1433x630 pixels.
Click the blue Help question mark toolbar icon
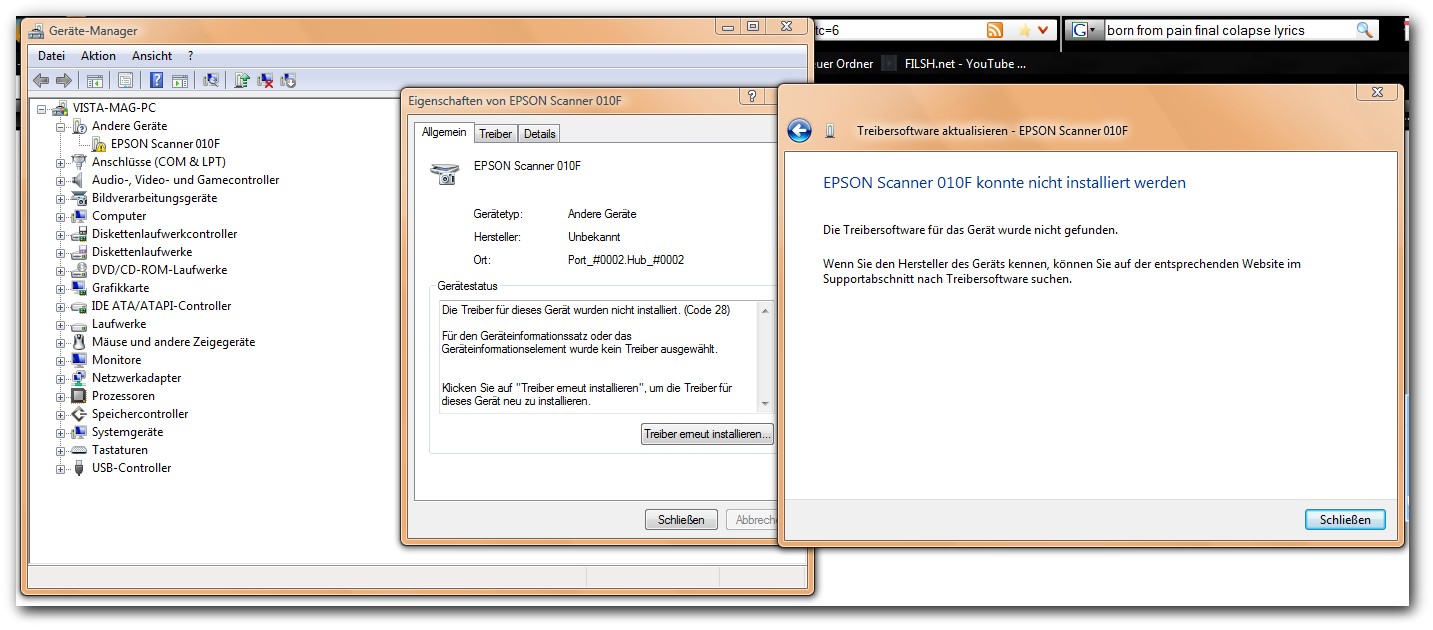pyautogui.click(x=157, y=80)
